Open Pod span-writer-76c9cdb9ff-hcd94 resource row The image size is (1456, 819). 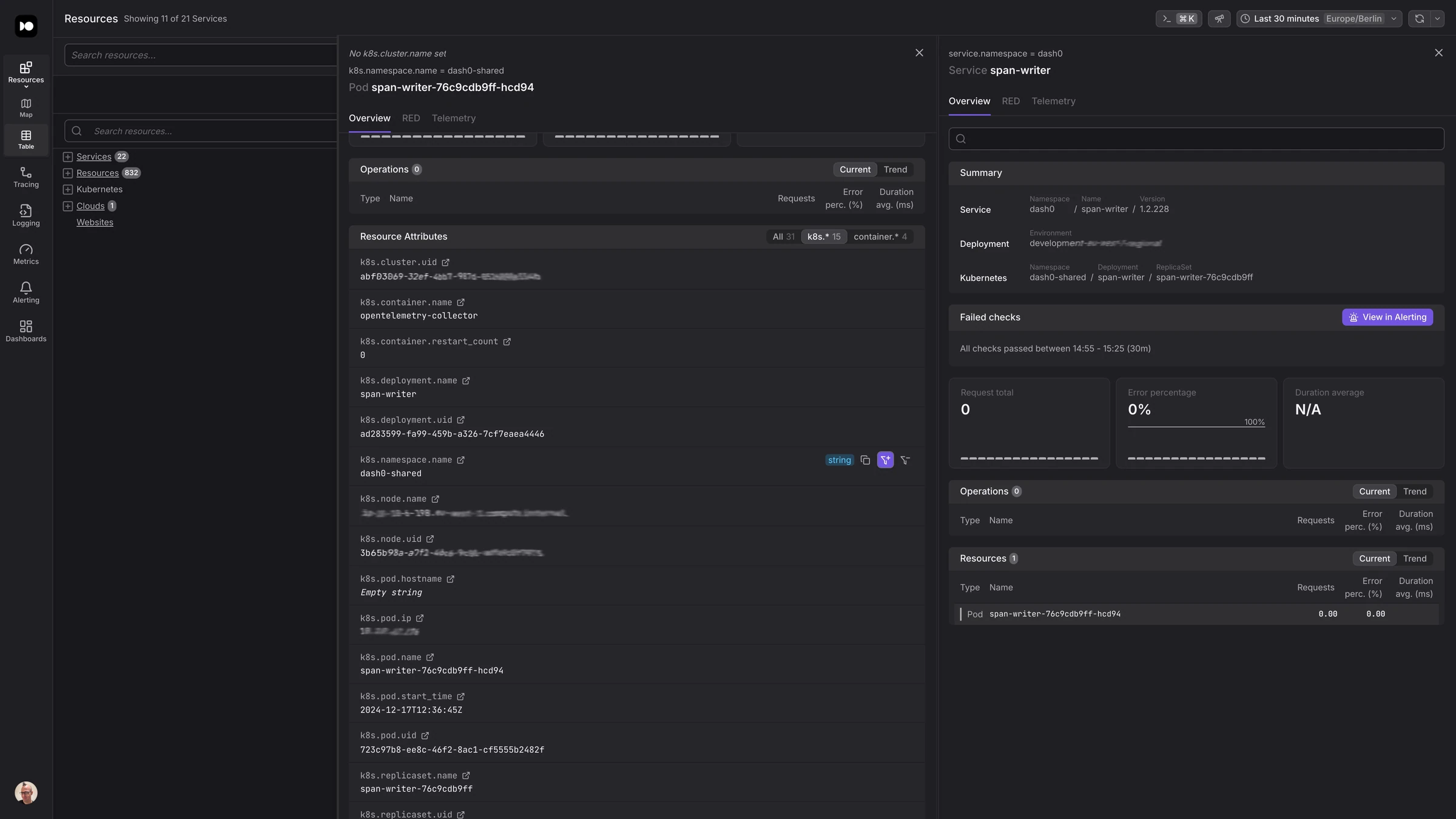(x=1196, y=615)
